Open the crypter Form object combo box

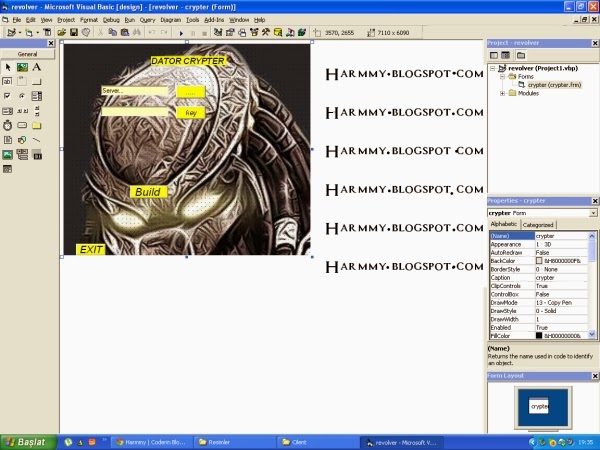(x=542, y=213)
